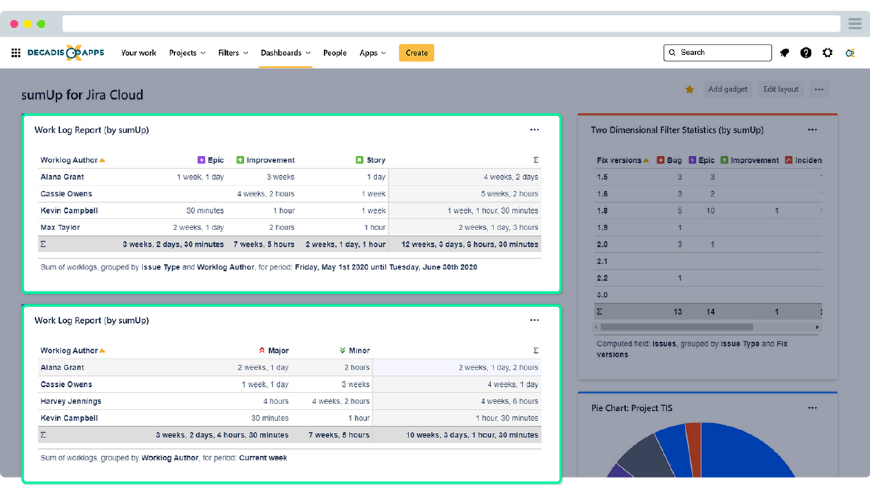
Task: Click Max Taylor row name
Action: [x=60, y=228]
